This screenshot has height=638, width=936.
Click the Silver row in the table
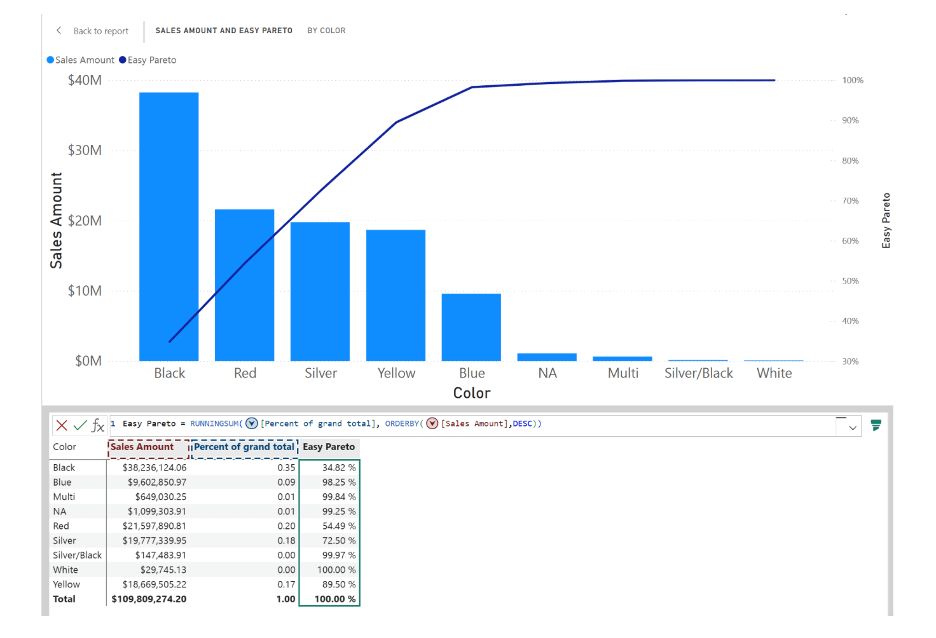pyautogui.click(x=65, y=540)
